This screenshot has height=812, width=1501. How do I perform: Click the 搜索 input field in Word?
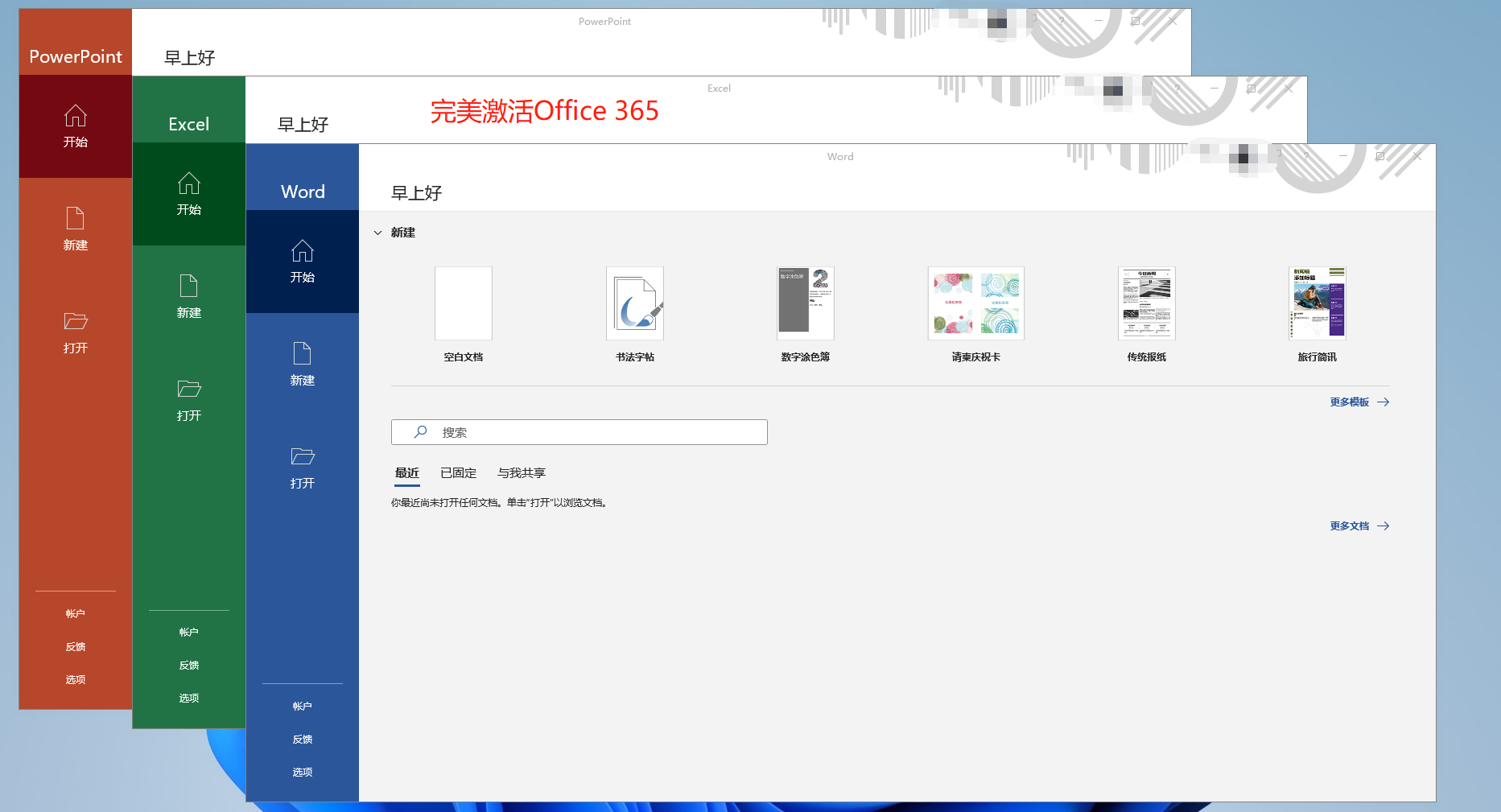(579, 432)
